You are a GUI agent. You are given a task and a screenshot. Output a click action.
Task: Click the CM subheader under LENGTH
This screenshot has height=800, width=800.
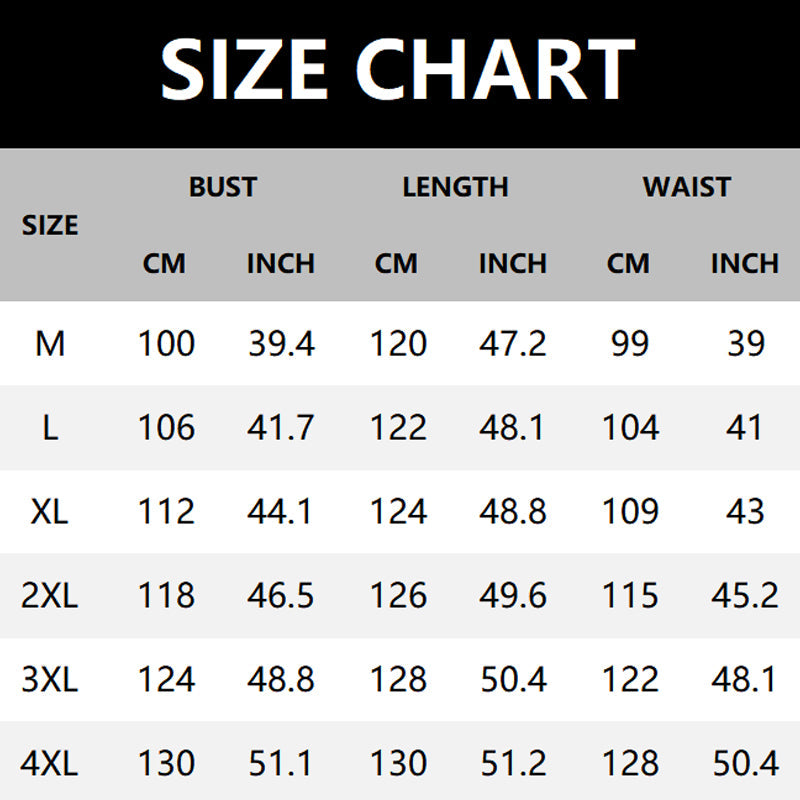[397, 264]
